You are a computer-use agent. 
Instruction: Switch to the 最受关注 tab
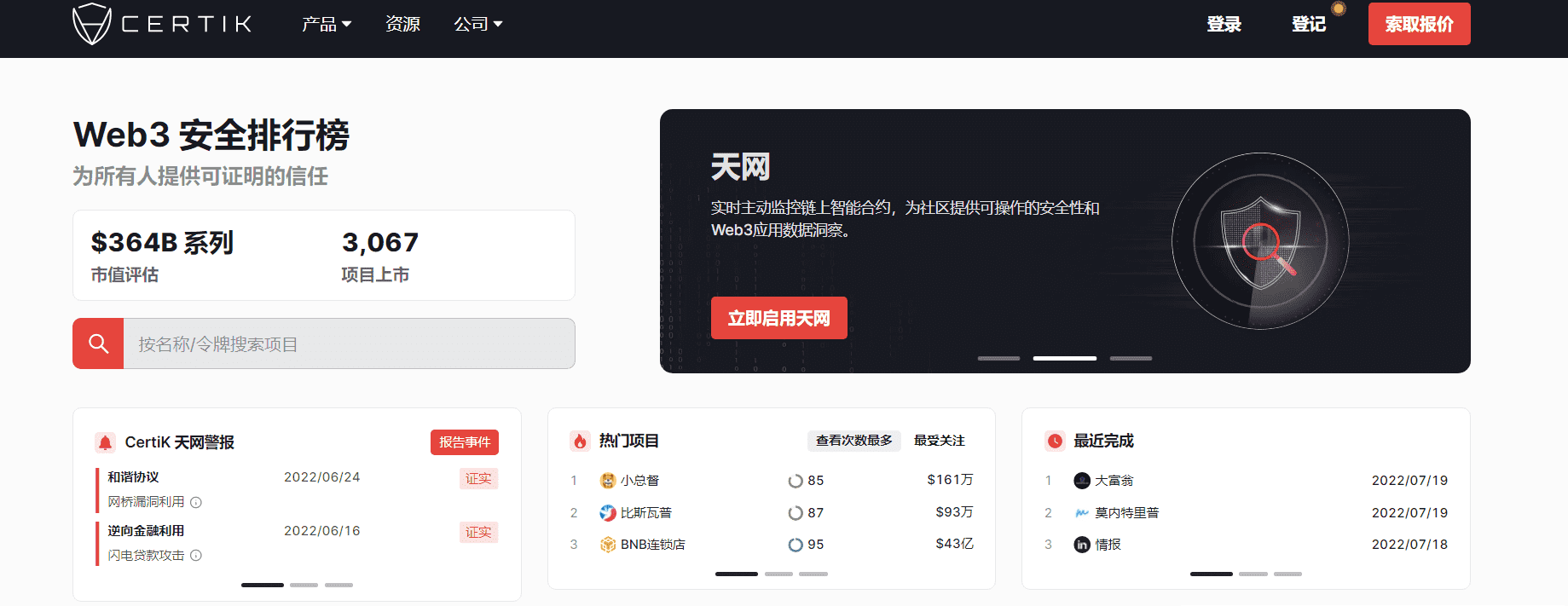pyautogui.click(x=940, y=441)
